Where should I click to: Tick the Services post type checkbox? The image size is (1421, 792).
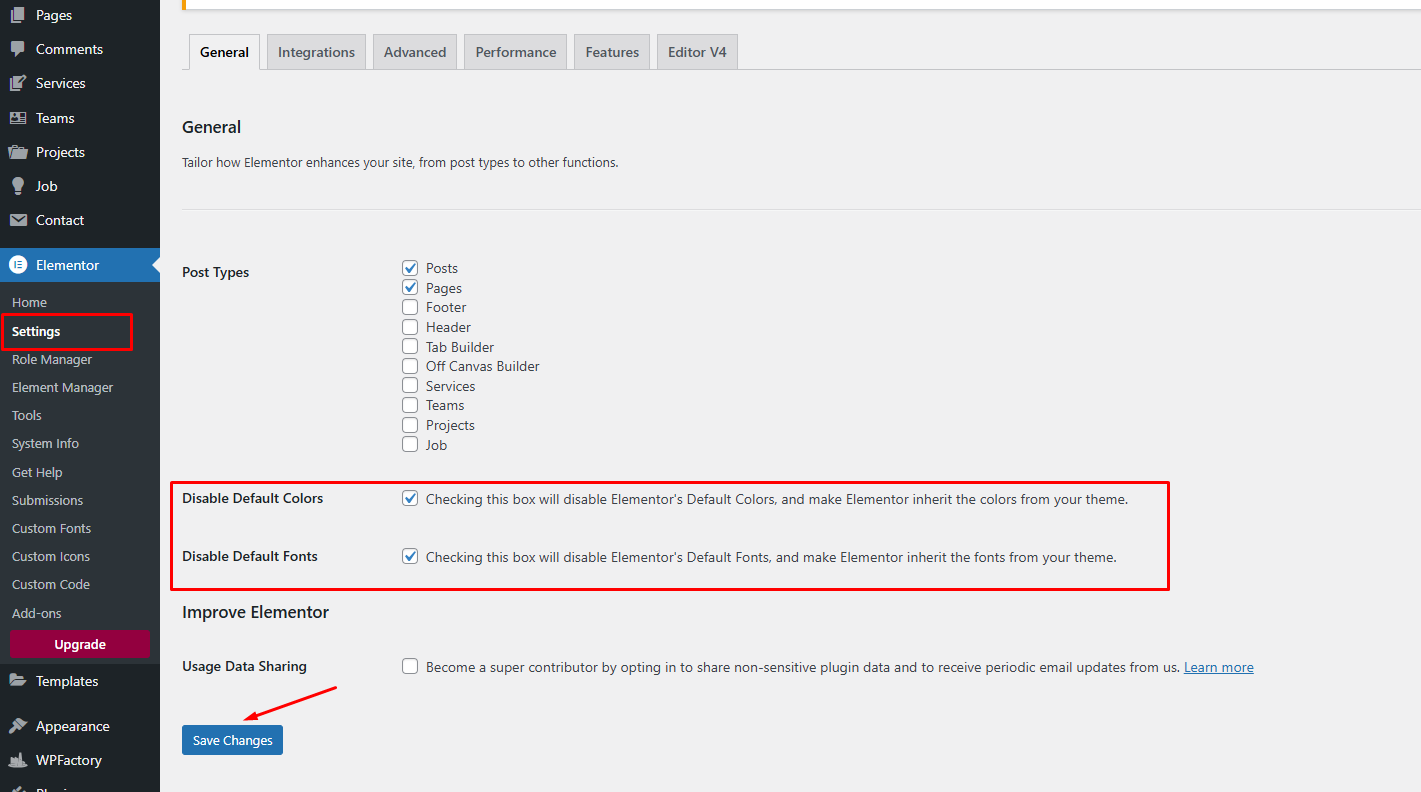[410, 386]
